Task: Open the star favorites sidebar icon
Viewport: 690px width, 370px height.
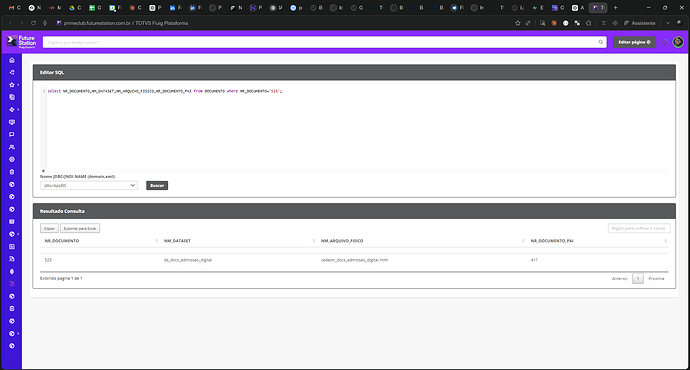Action: 12,84
